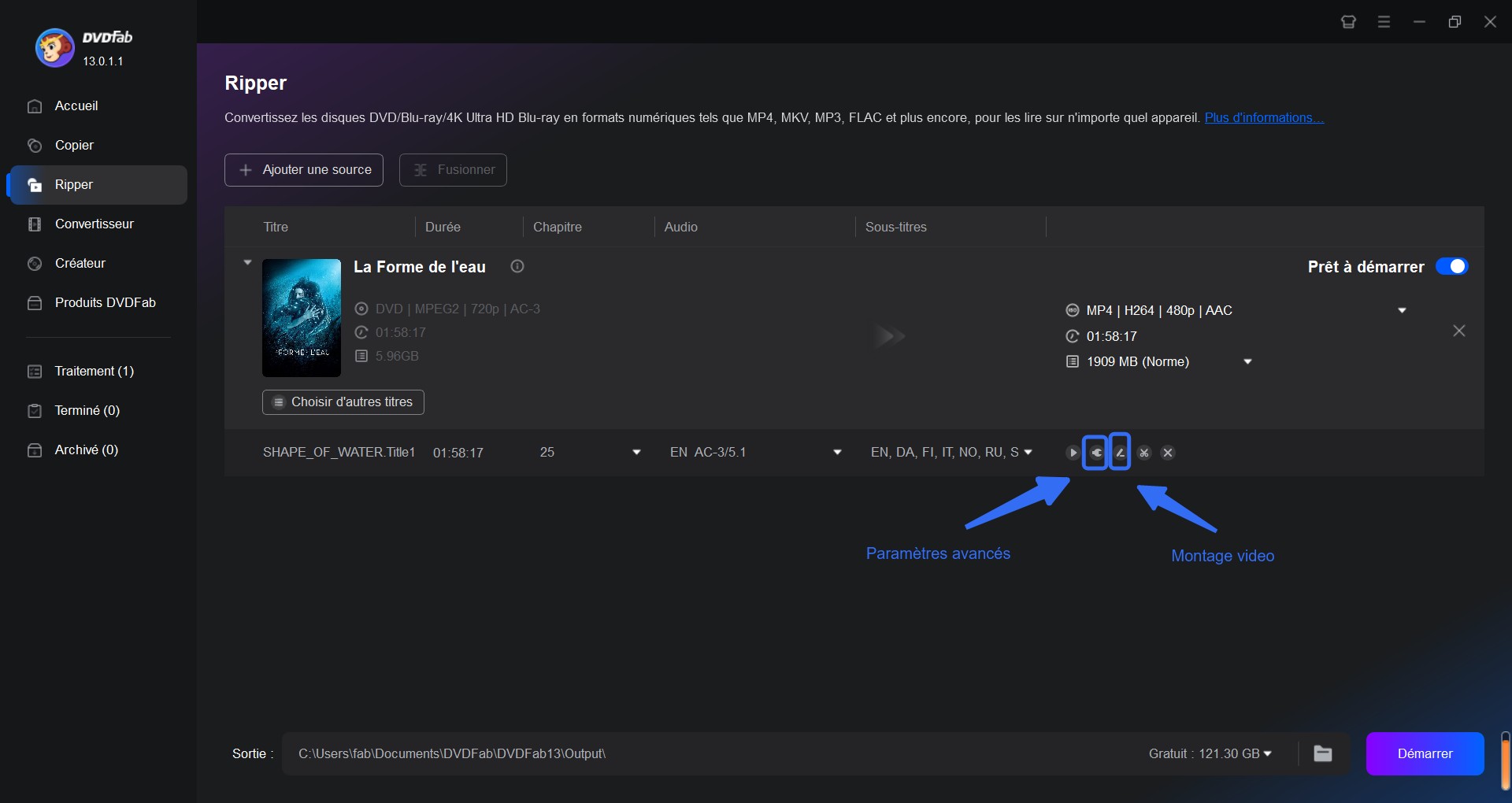Open Produits DVDFab section

click(97, 302)
